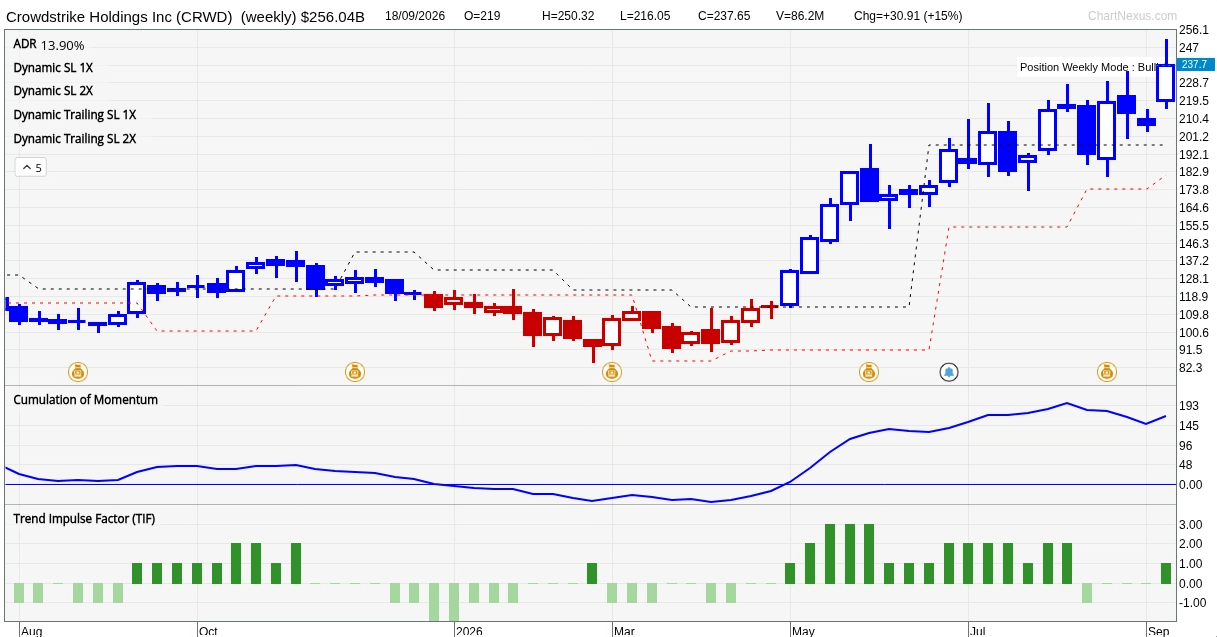This screenshot has height=637, width=1217.
Task: Select the Dynamic SL 2X indicator
Action: (x=53, y=91)
